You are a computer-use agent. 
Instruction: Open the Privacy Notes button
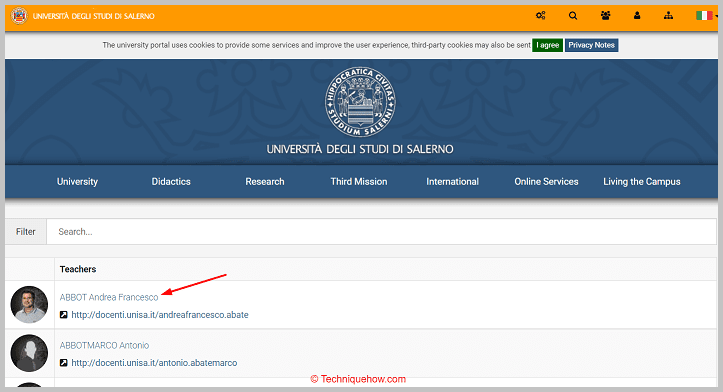click(x=592, y=45)
